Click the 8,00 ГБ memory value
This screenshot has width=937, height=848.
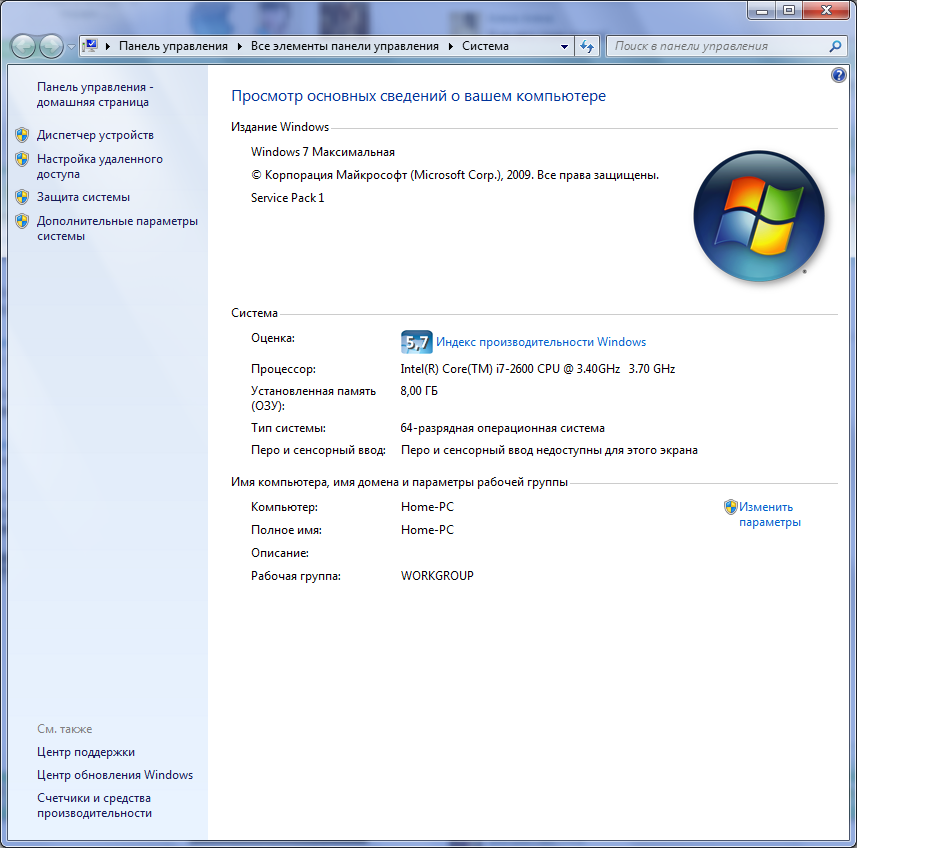[419, 391]
